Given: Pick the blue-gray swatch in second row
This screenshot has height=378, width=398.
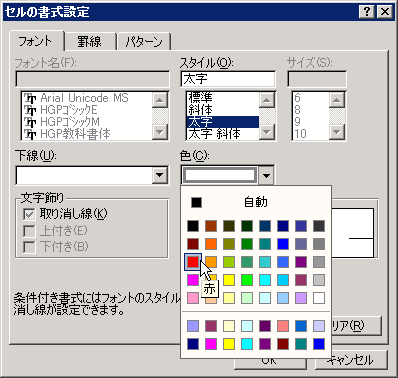Looking at the screenshot, I should click(301, 244).
